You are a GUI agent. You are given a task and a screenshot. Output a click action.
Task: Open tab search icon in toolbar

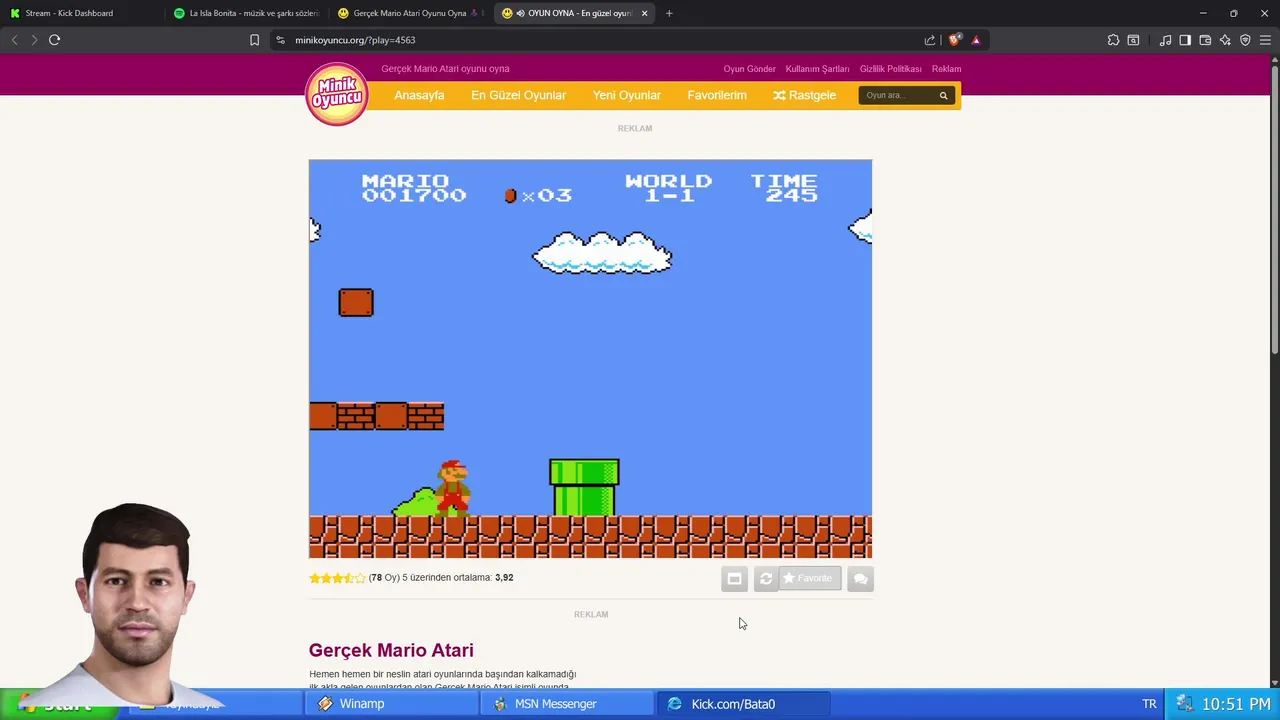click(x=1133, y=40)
